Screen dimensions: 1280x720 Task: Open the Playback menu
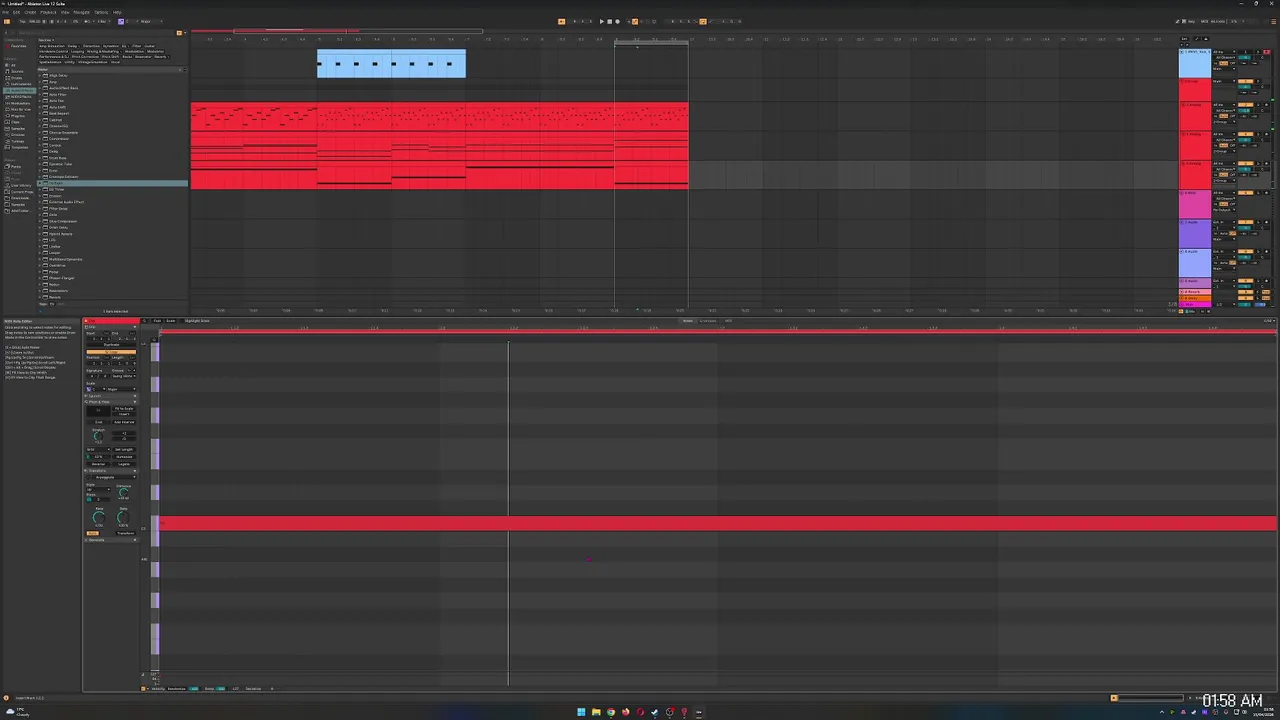click(x=48, y=12)
